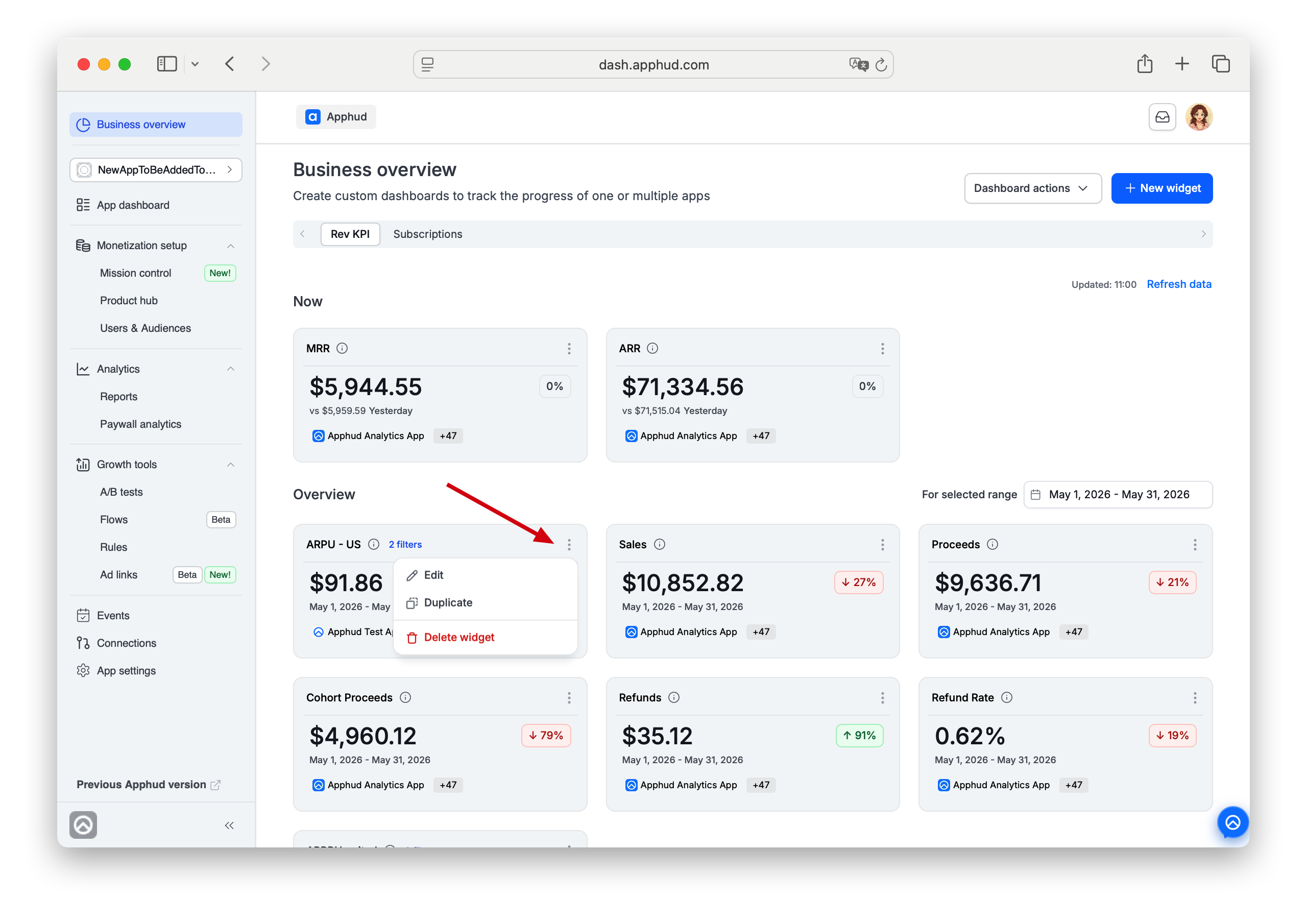Click the 27% change badge on Sales
Screen dimensions: 1307x924
858,582
